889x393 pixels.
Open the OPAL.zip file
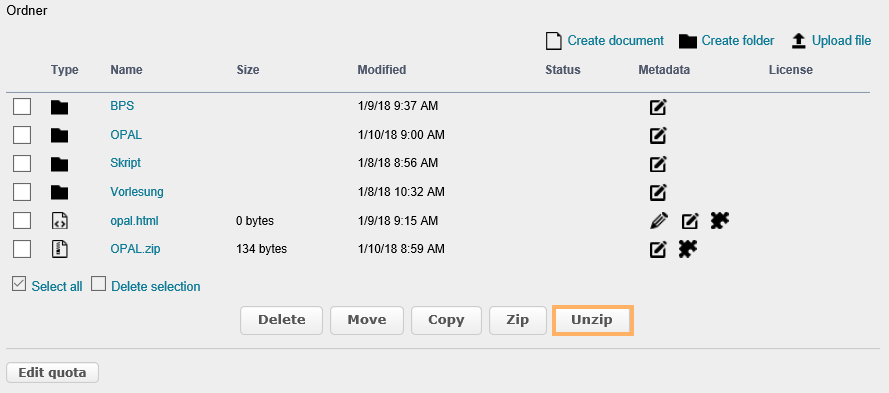[x=135, y=249]
